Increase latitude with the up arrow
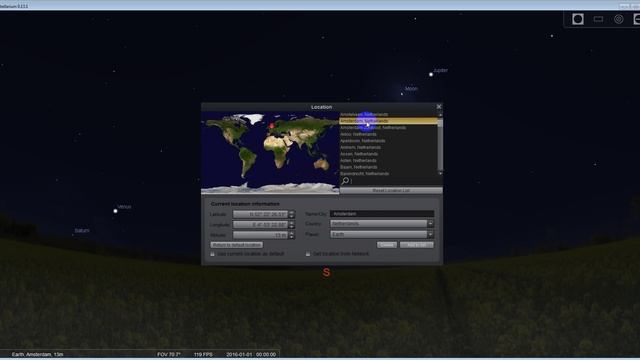The height and width of the screenshot is (360, 640). tap(291, 212)
